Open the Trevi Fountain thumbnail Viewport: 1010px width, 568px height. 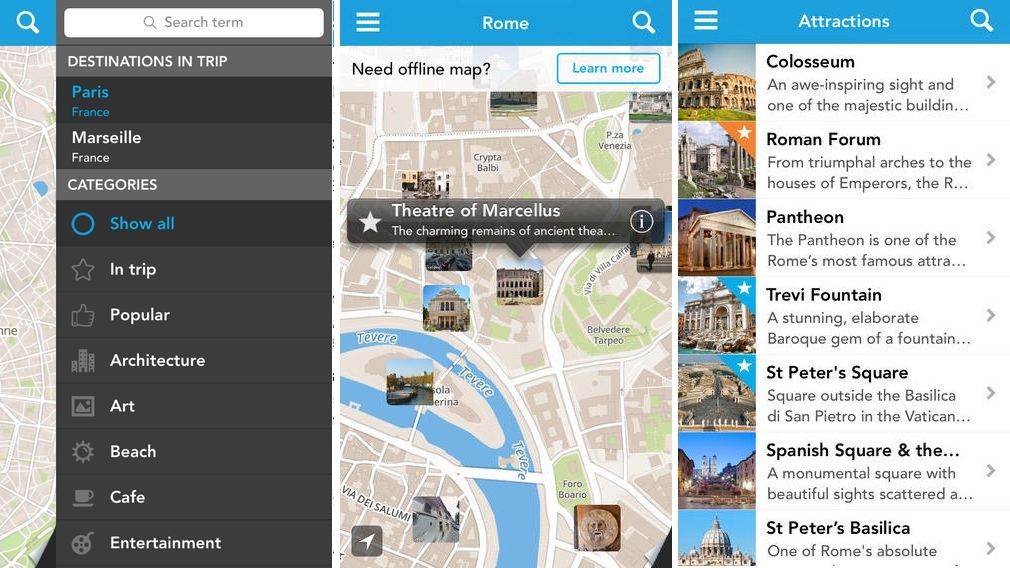pyautogui.click(x=716, y=316)
